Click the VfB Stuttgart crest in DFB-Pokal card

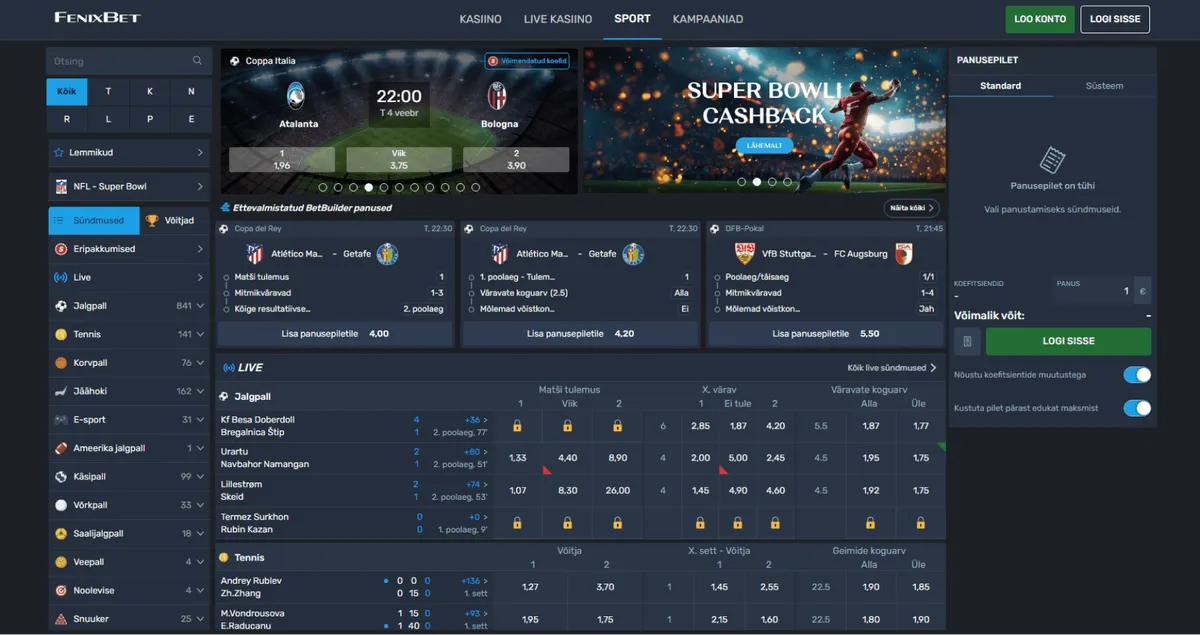pyautogui.click(x=745, y=254)
